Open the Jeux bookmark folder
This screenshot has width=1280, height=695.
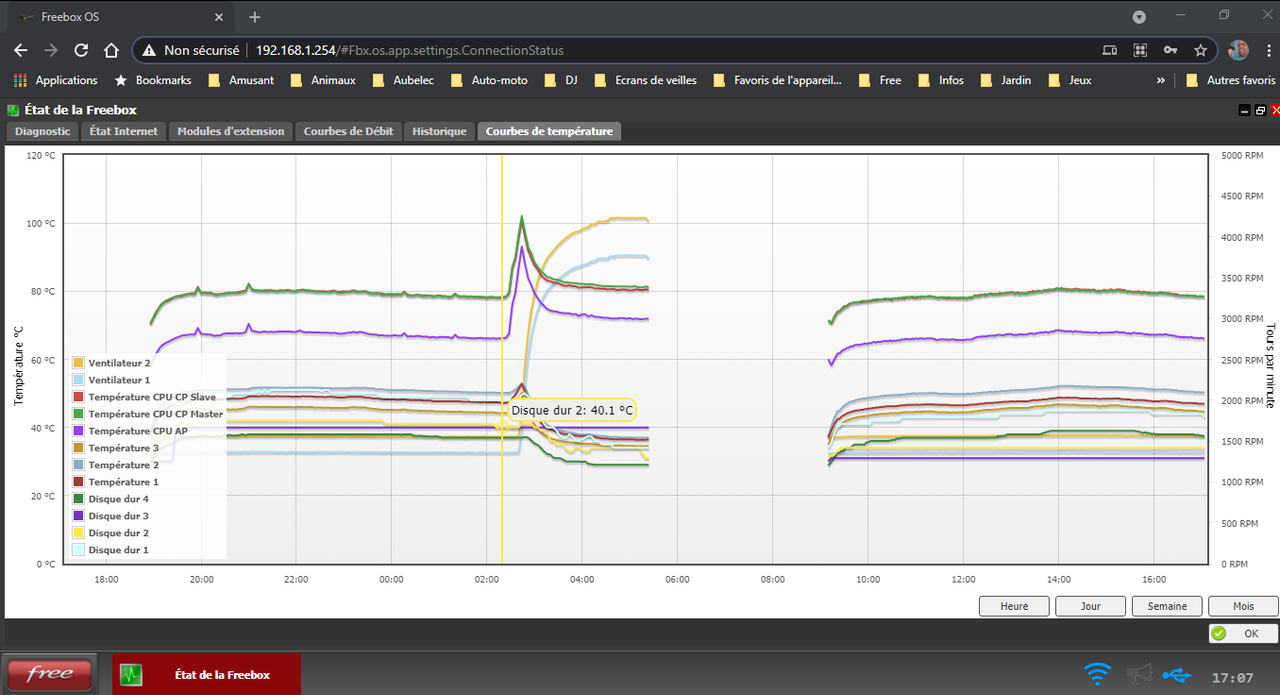coord(1069,80)
